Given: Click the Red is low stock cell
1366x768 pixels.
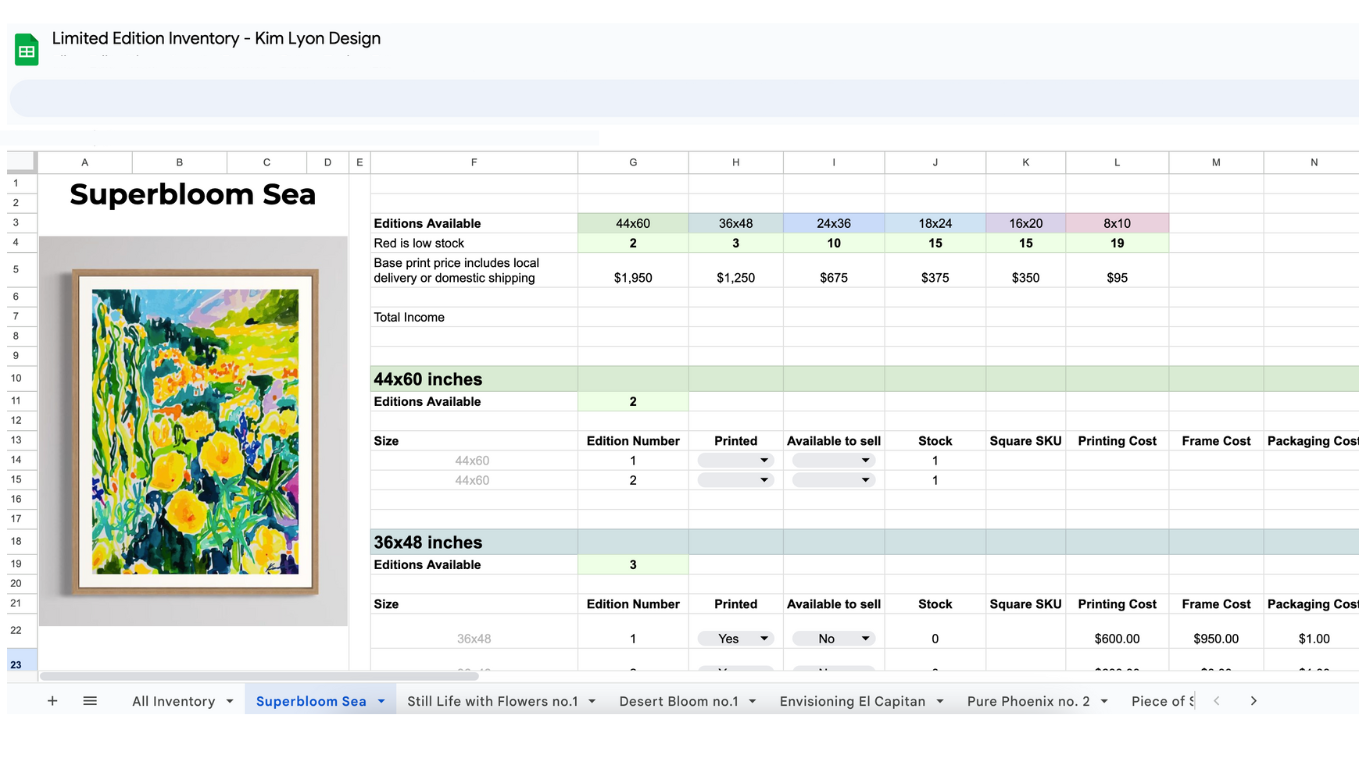Looking at the screenshot, I should click(x=474, y=243).
